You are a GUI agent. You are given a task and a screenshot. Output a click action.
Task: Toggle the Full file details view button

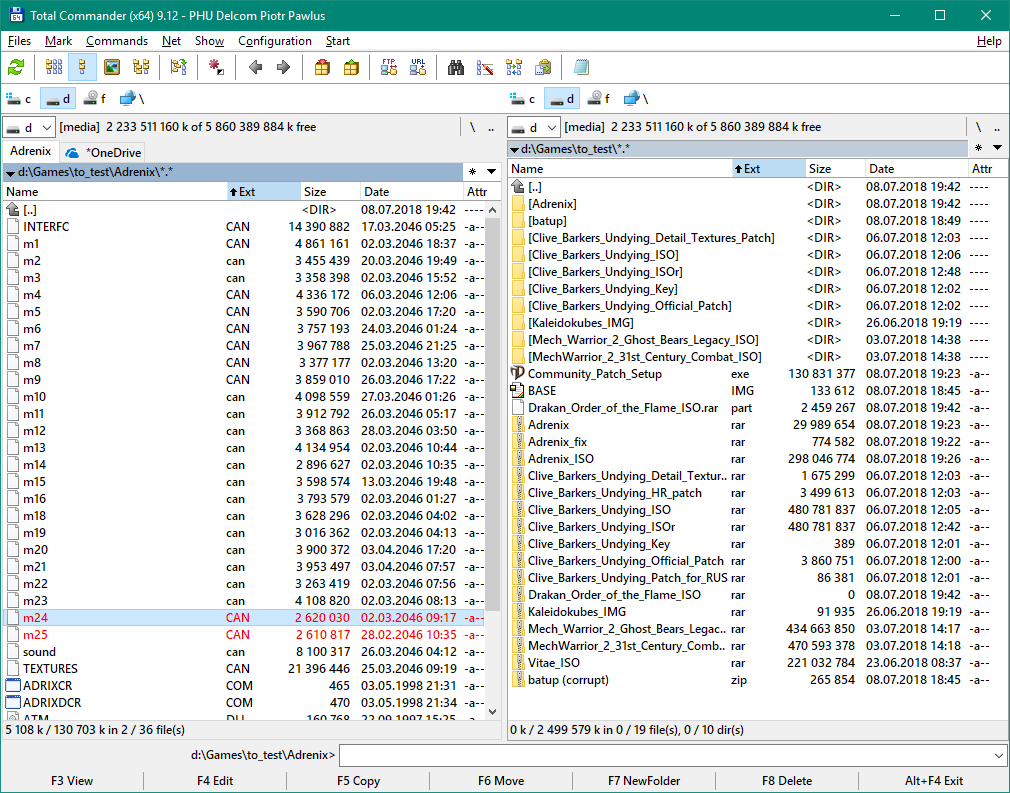coord(83,68)
